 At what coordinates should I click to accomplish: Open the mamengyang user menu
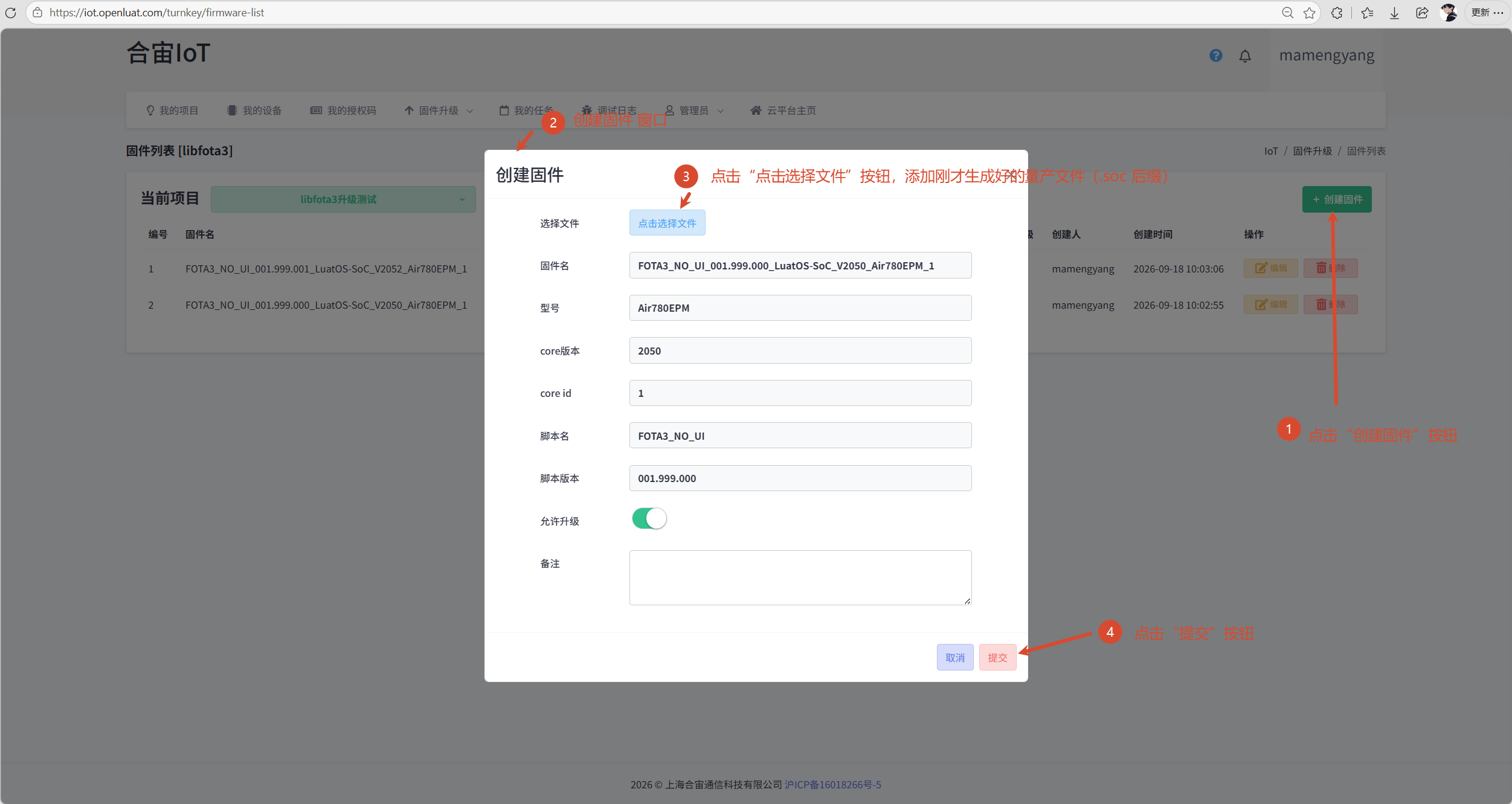1327,56
